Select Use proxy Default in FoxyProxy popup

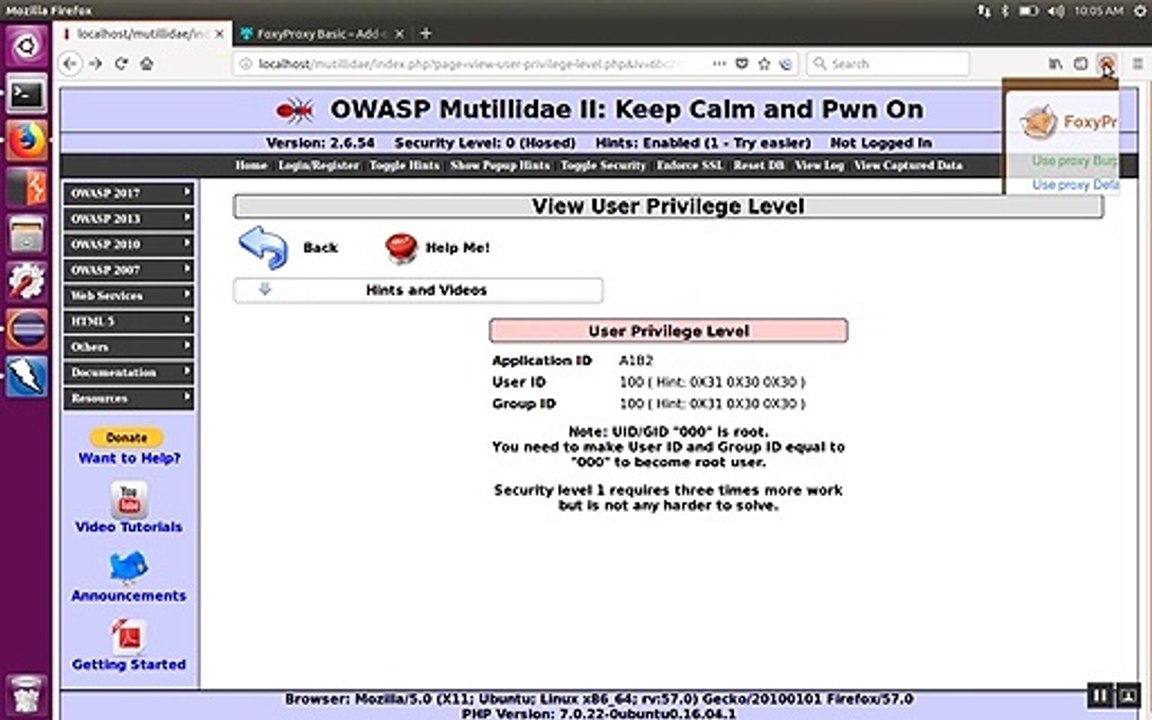point(1075,185)
